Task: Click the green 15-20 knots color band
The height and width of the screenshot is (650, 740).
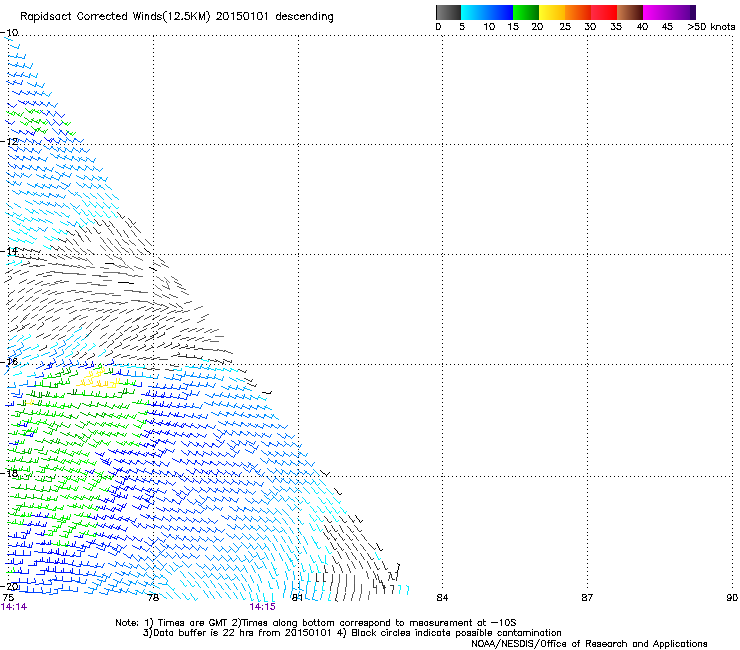Action: click(526, 12)
